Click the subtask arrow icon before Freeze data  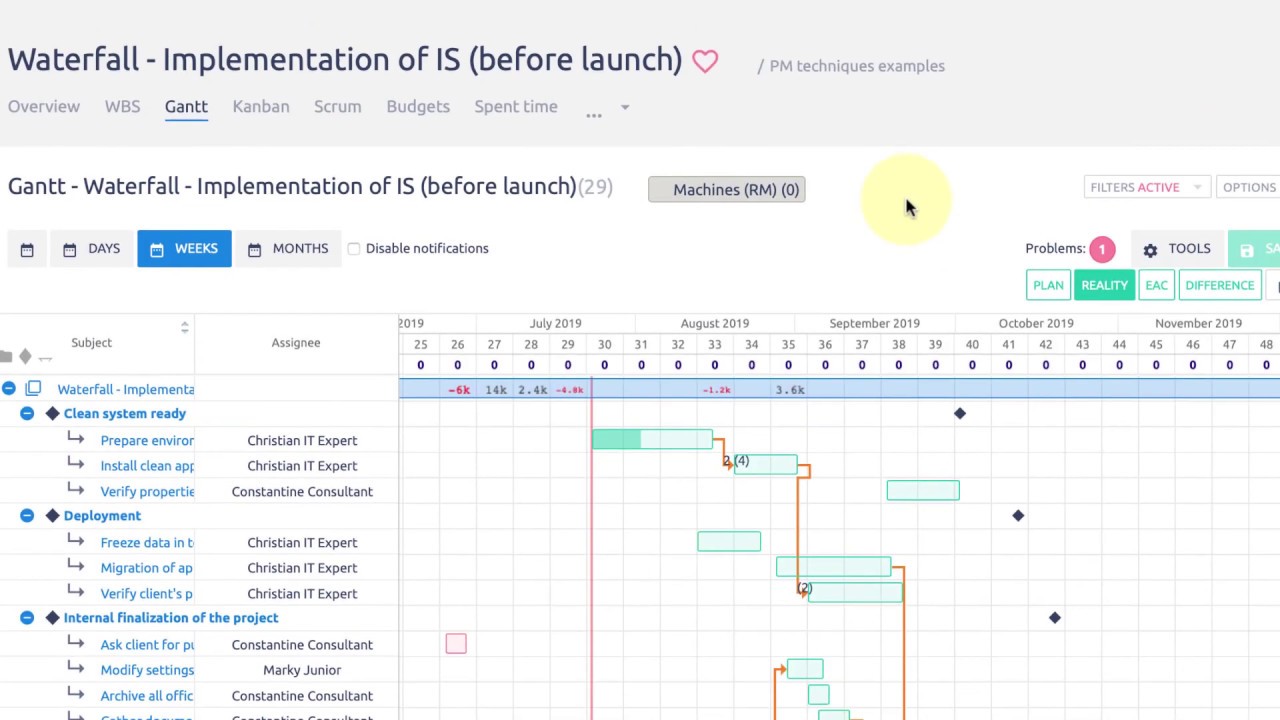tap(76, 540)
